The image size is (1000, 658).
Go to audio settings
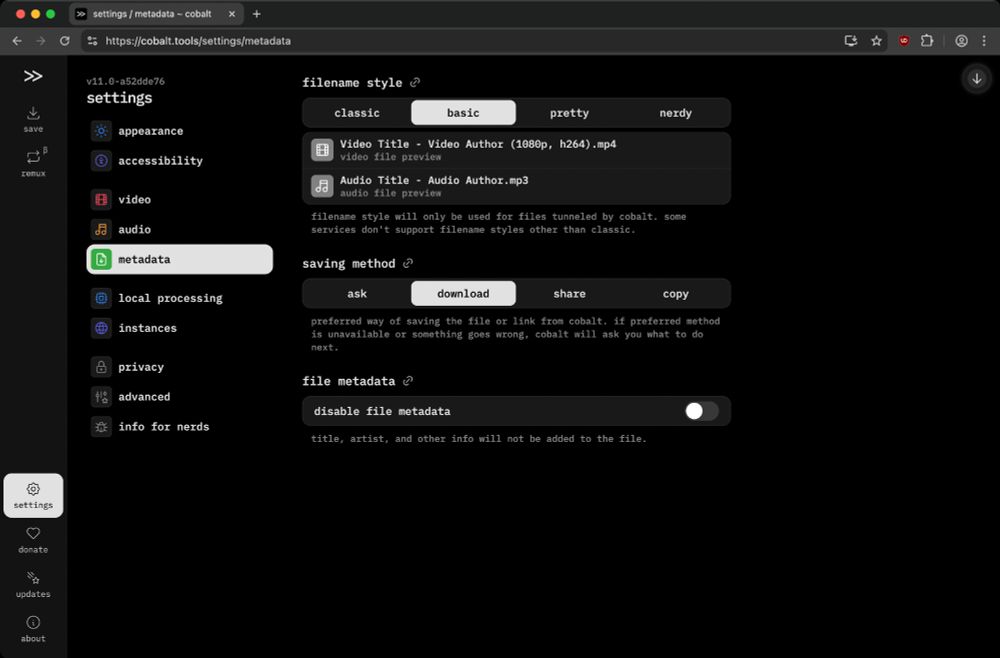(x=180, y=230)
